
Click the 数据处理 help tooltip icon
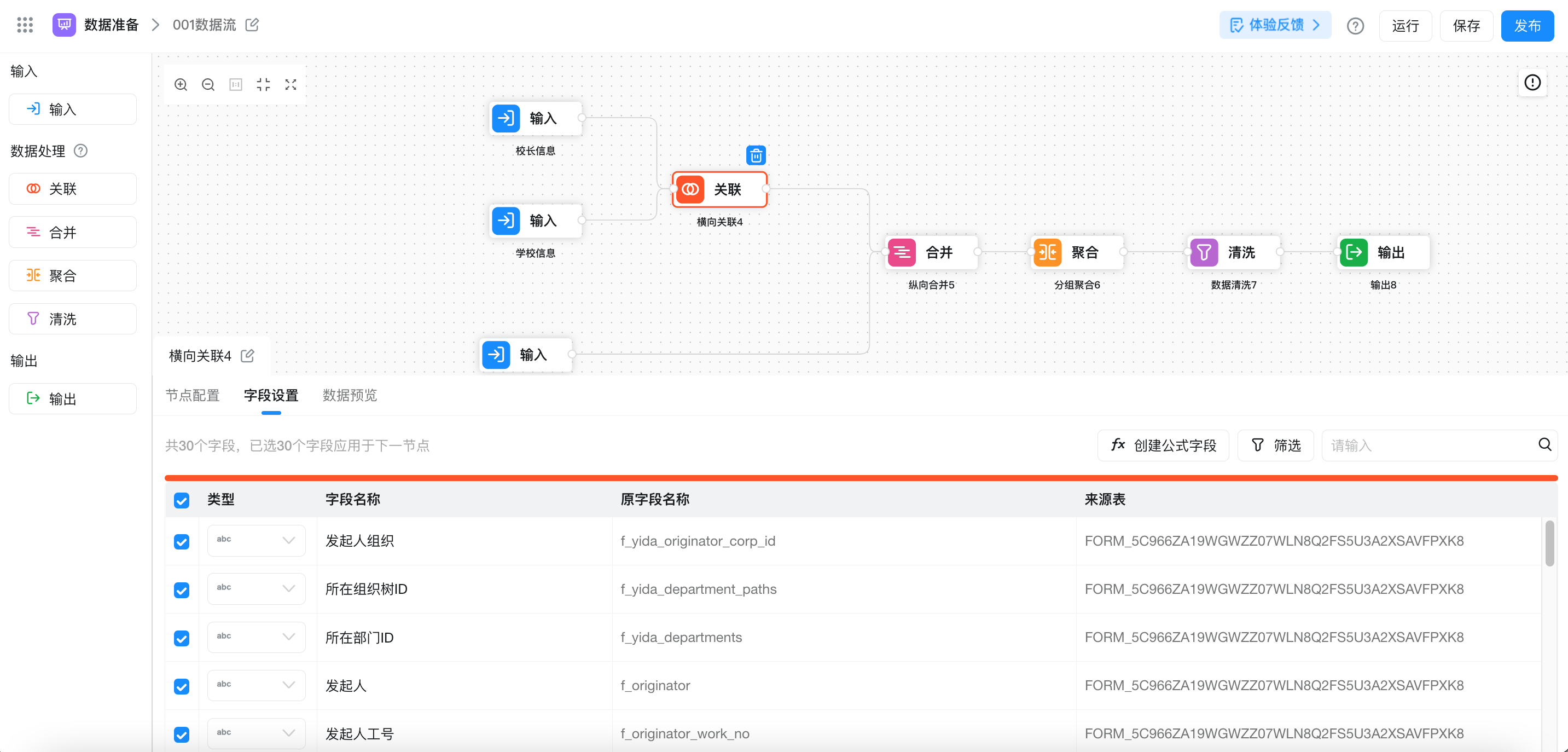pyautogui.click(x=80, y=151)
